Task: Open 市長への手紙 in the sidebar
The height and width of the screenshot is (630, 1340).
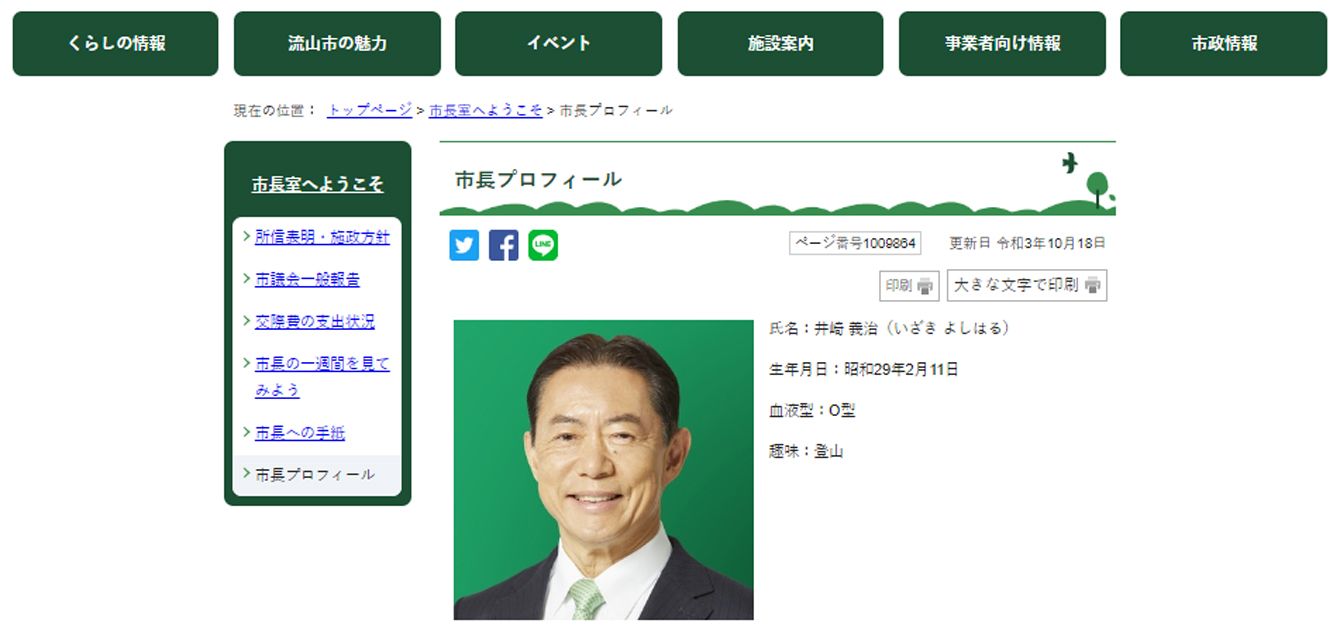Action: [300, 433]
